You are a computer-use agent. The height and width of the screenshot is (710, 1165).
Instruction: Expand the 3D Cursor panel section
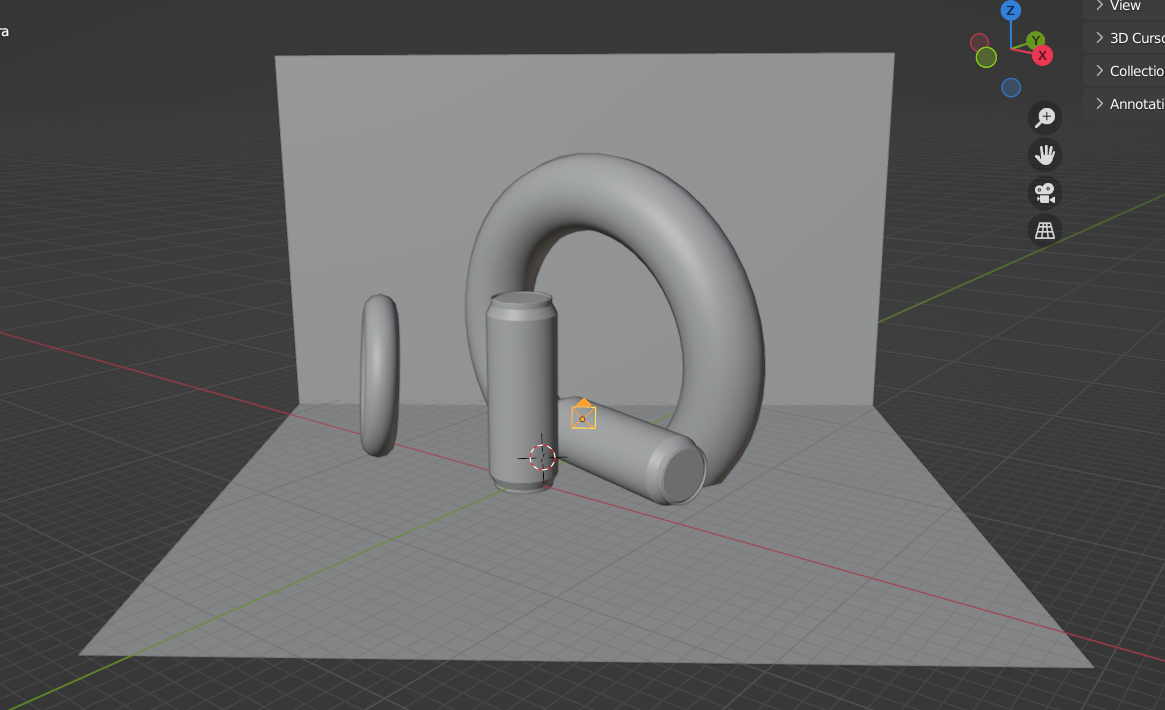(1130, 38)
